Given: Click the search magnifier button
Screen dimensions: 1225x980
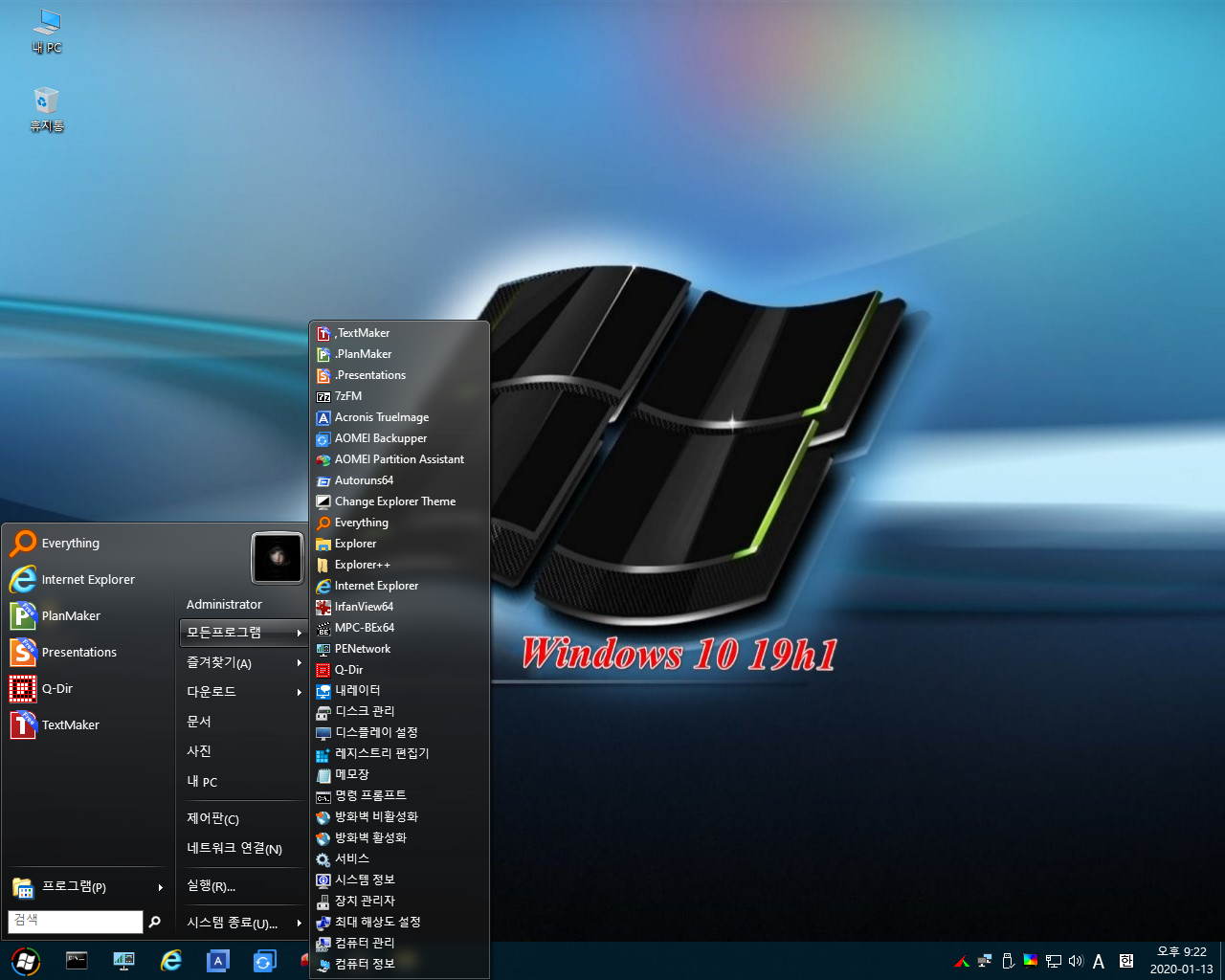Looking at the screenshot, I should 155,922.
